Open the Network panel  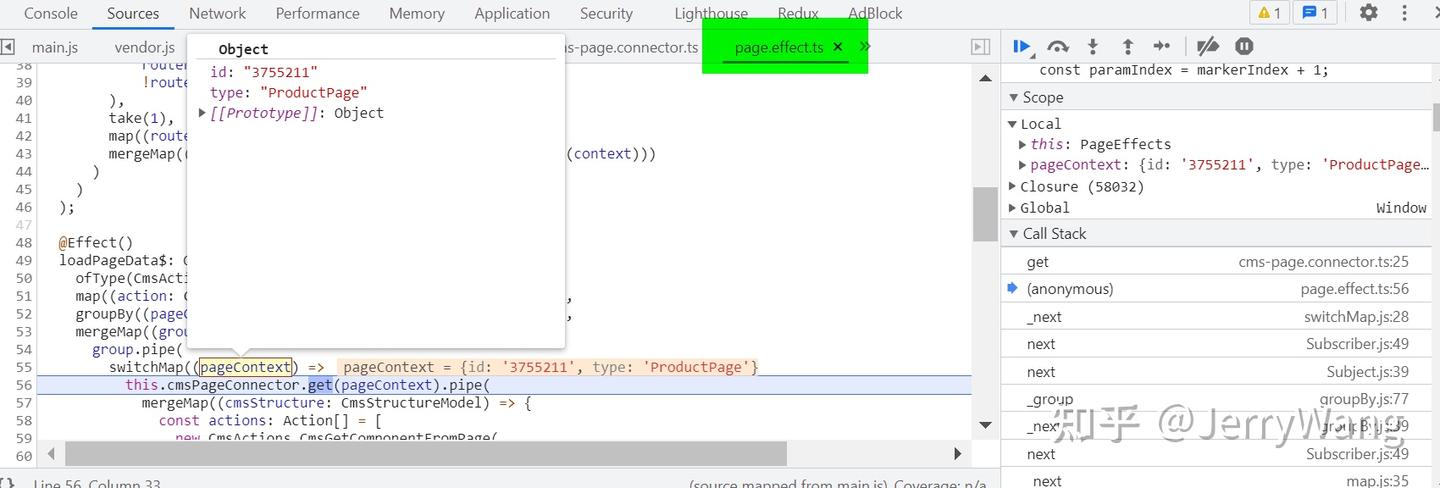pos(217,13)
